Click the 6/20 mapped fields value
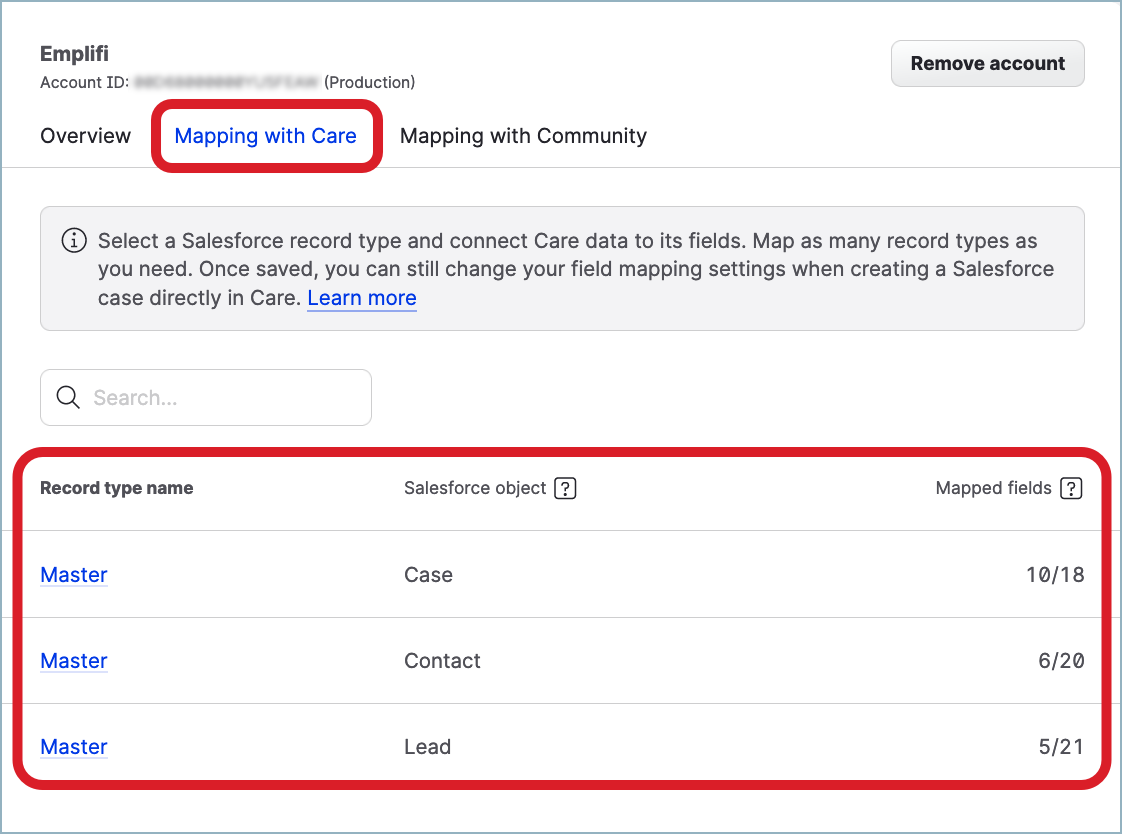Viewport: 1122px width, 834px height. point(1061,661)
